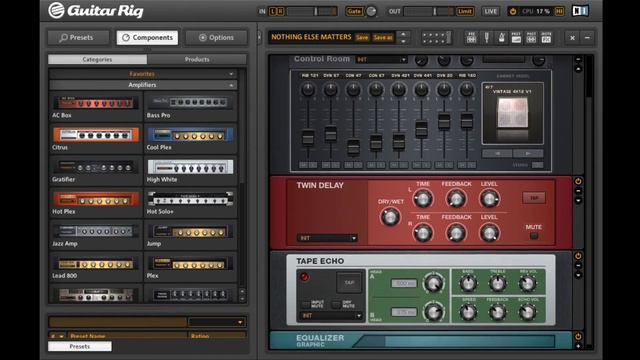Image resolution: width=640 pixels, height=360 pixels.
Task: Click Save as for the preset
Action: [383, 38]
